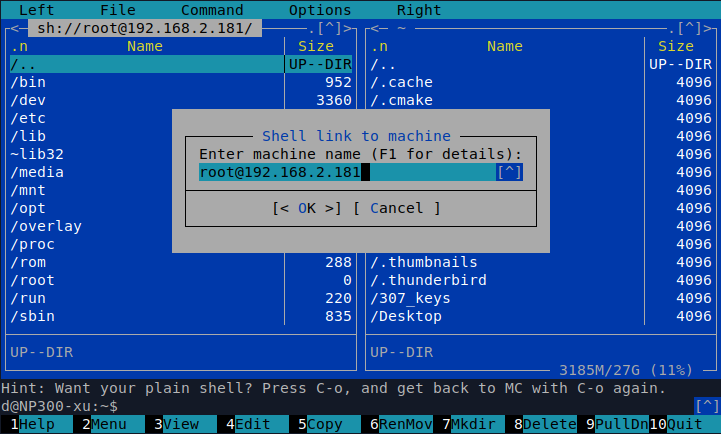Open the Options menu
The width and height of the screenshot is (721, 434).
(319, 10)
